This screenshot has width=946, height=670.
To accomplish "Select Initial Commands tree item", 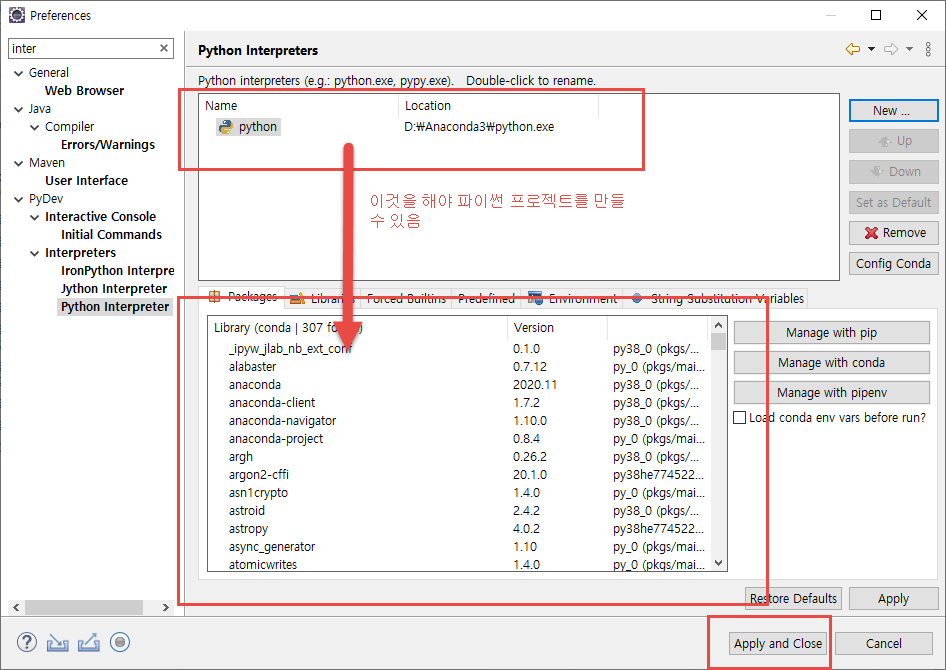I will point(112,235).
